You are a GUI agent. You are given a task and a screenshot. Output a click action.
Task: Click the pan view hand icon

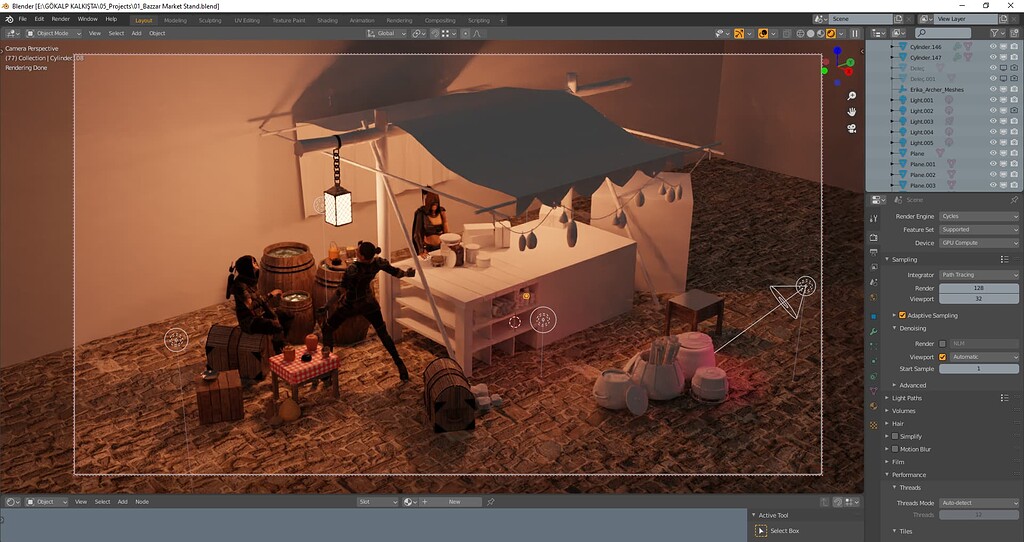pos(852,112)
